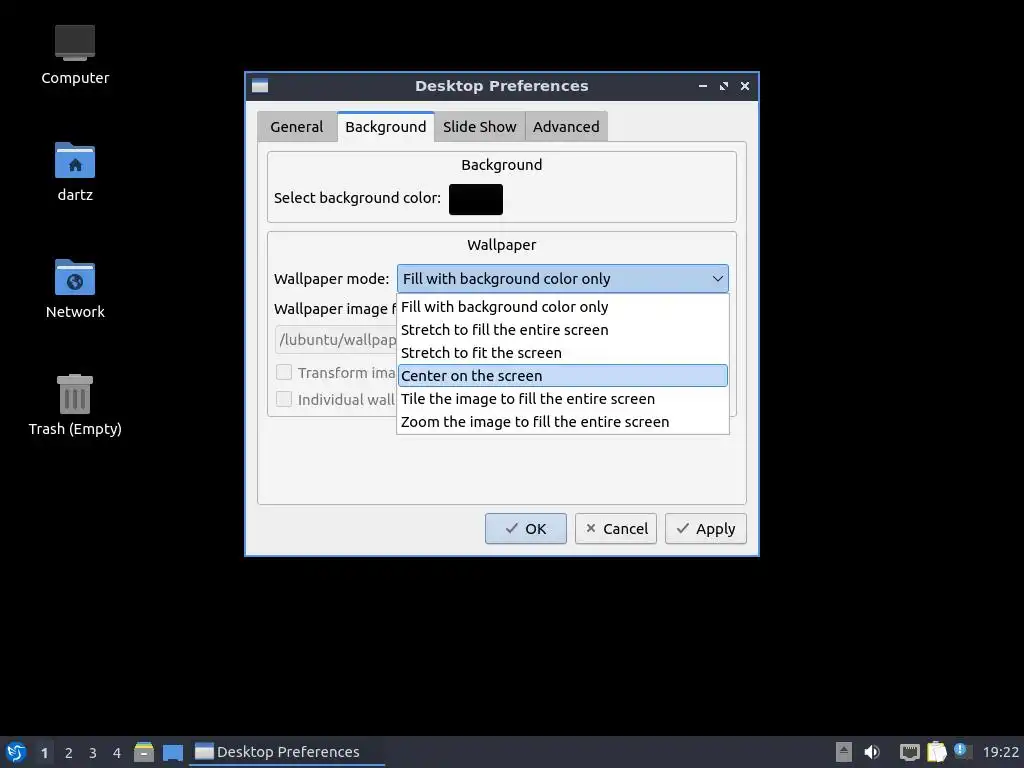Toggle the Individual wallpaper checkbox
1024x768 pixels.
pyautogui.click(x=283, y=399)
